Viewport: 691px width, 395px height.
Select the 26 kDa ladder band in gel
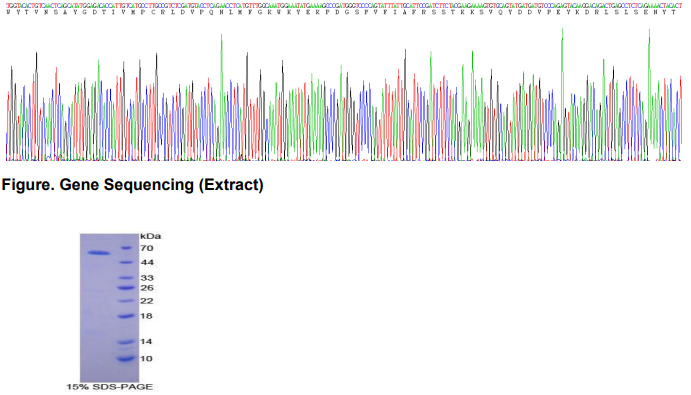tap(126, 288)
